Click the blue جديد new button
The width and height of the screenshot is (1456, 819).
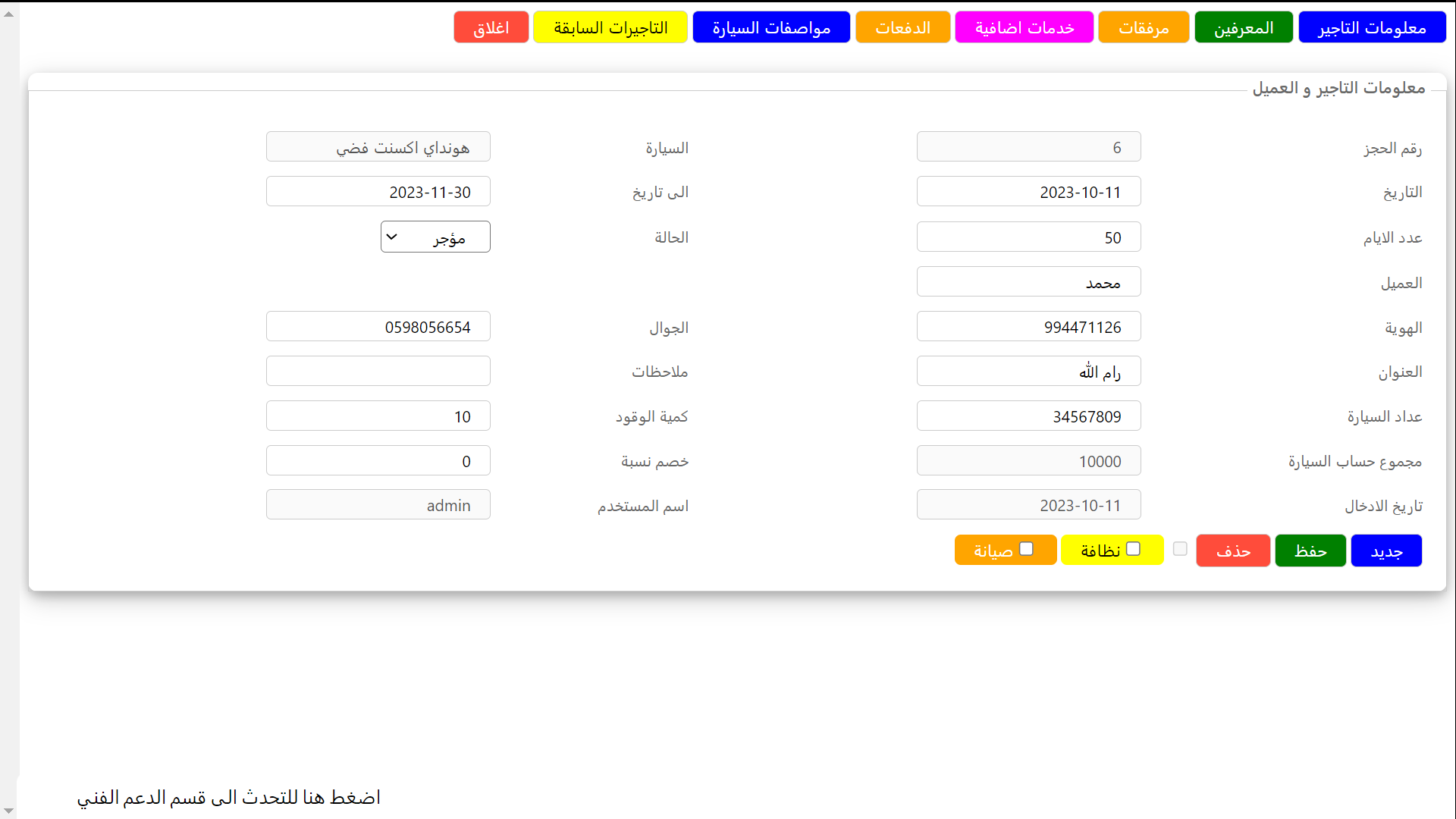(1386, 551)
